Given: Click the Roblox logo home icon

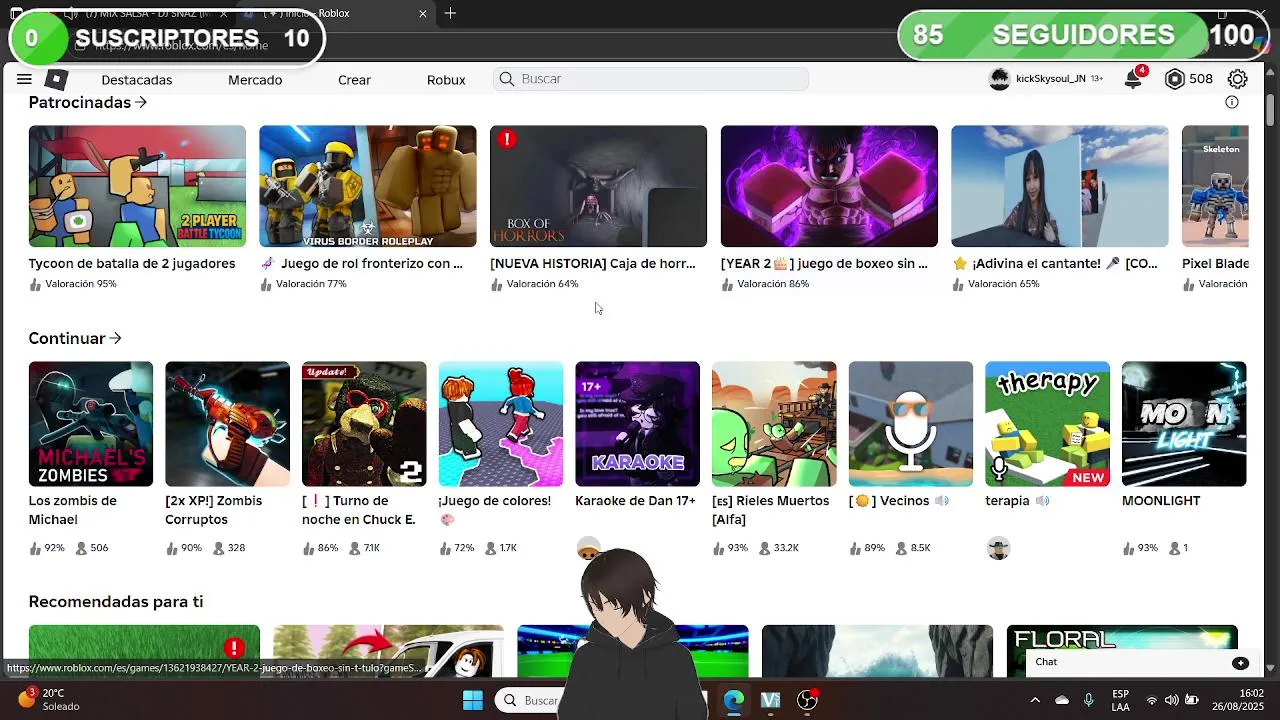Looking at the screenshot, I should pos(57,79).
